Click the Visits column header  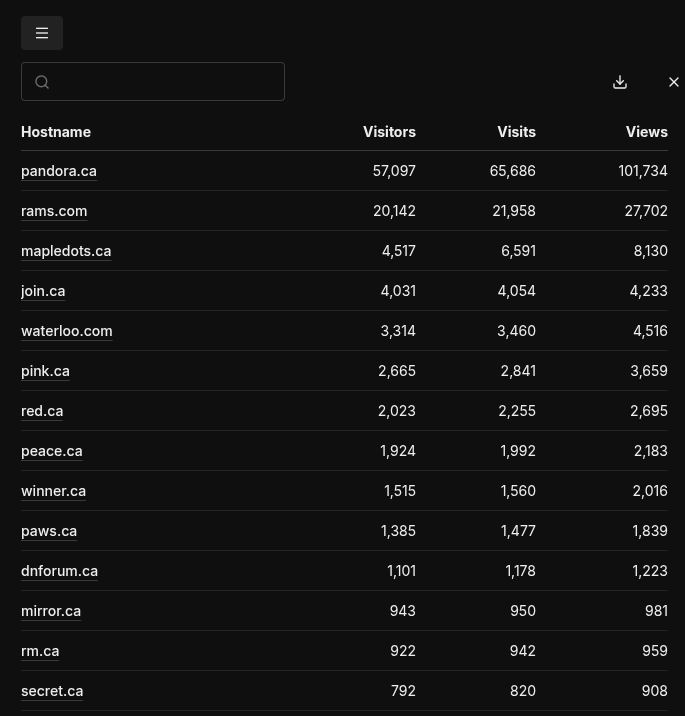[516, 132]
